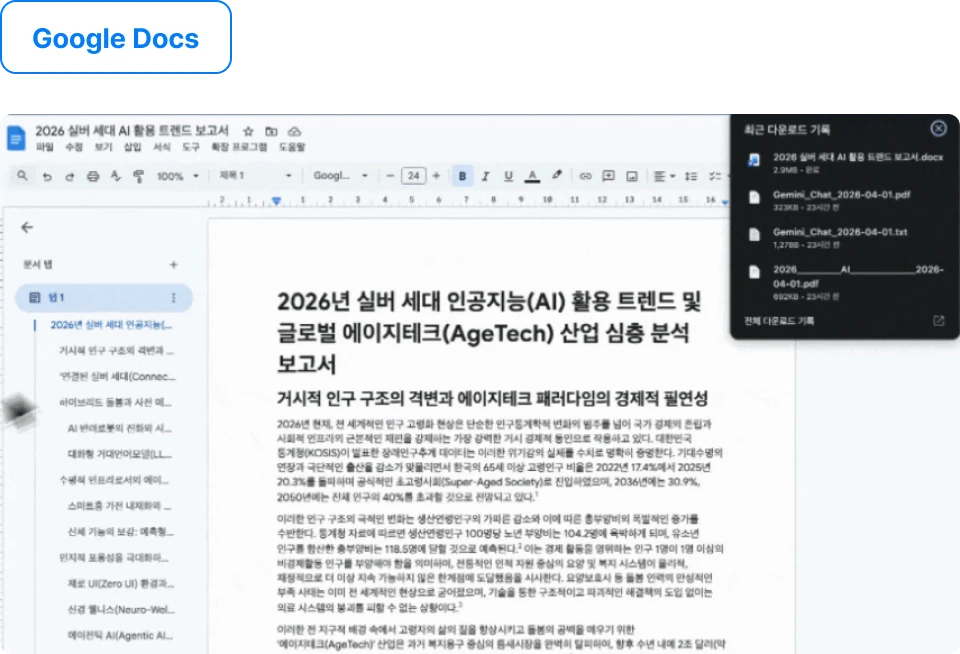Print the document with the printer icon
960x654 pixels.
click(92, 176)
